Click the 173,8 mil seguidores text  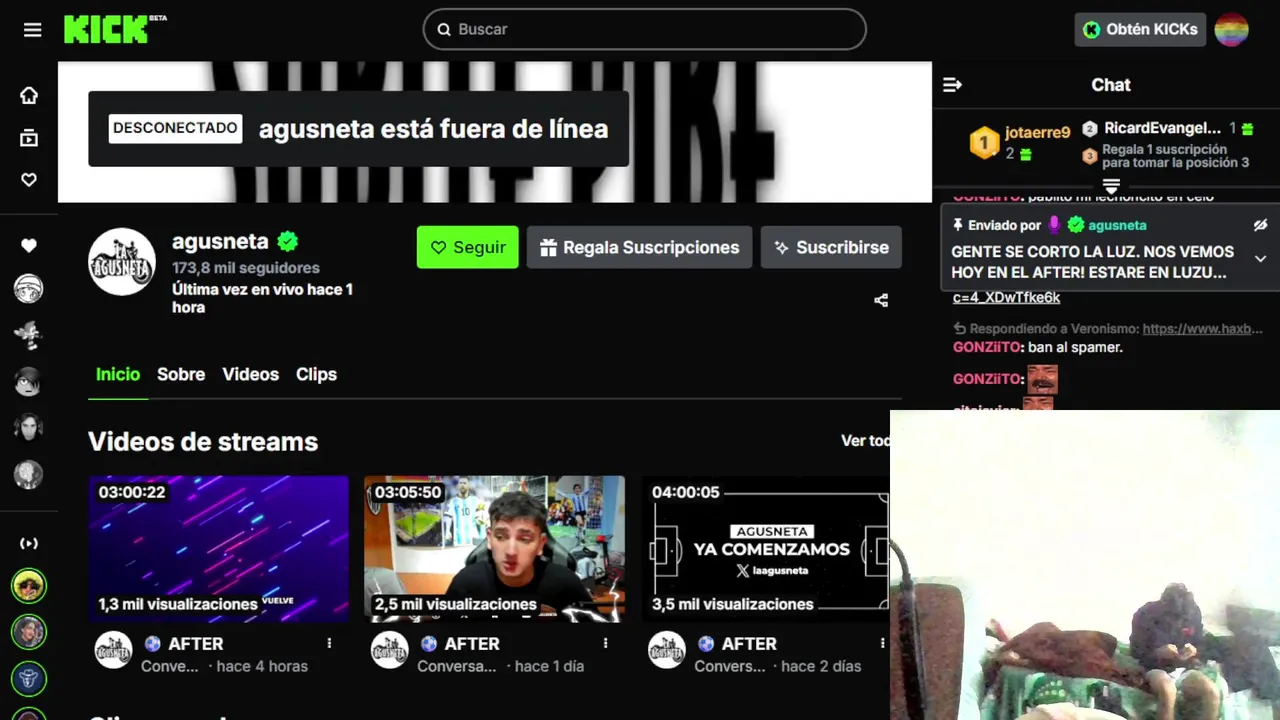(246, 268)
